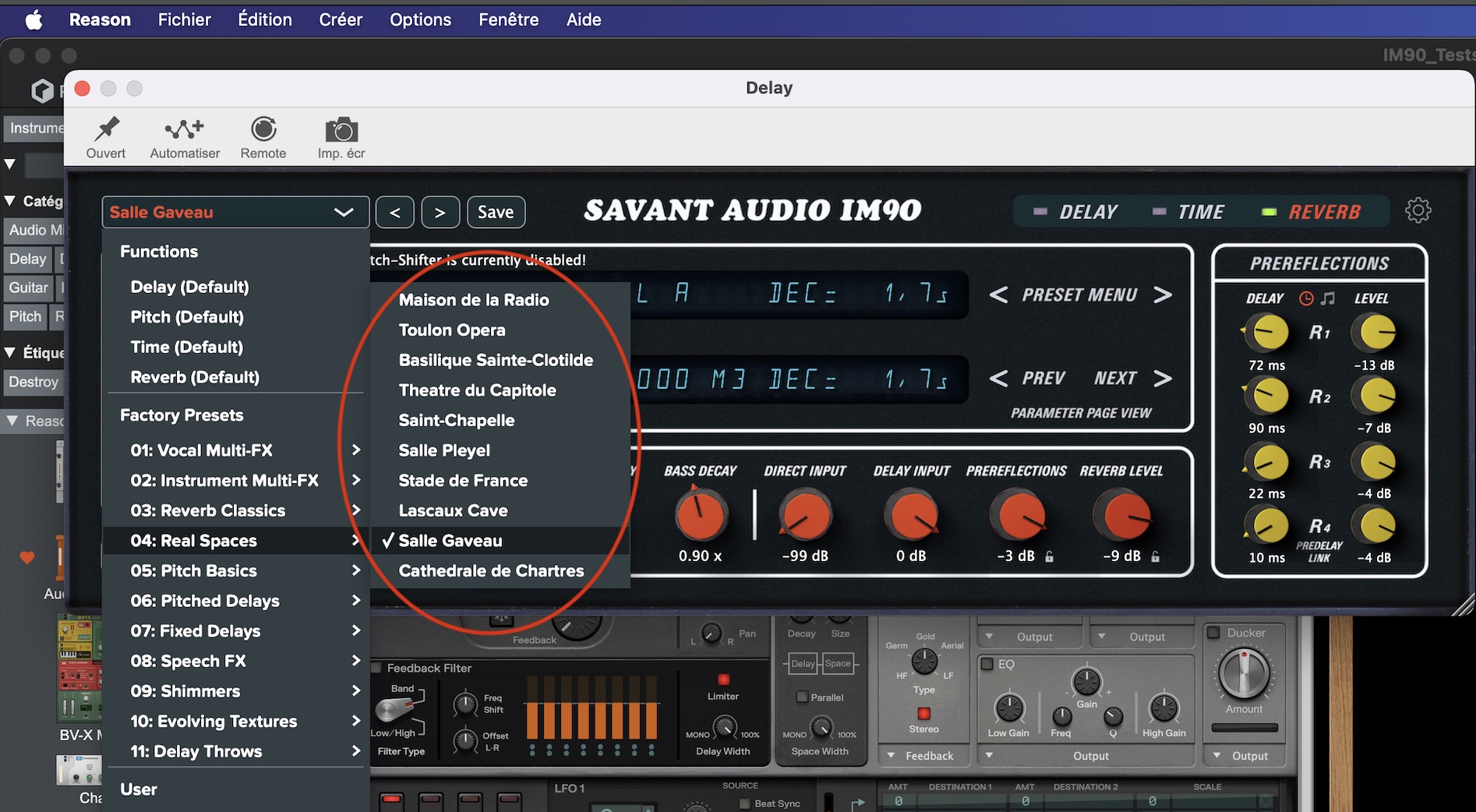
Task: Enable the Ducker checkbox
Action: click(x=1213, y=633)
